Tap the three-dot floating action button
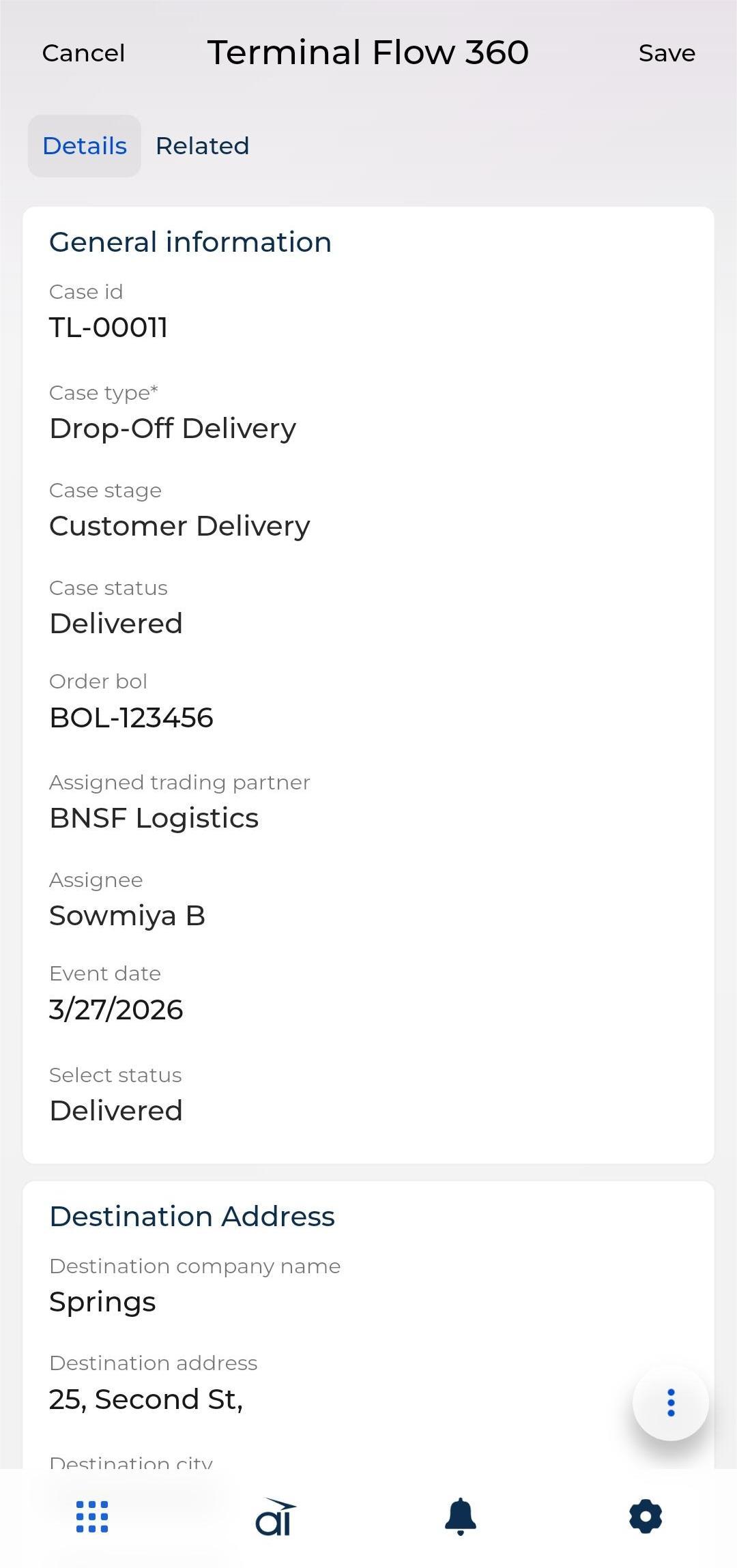This screenshot has height=1568, width=737. pos(671,1403)
